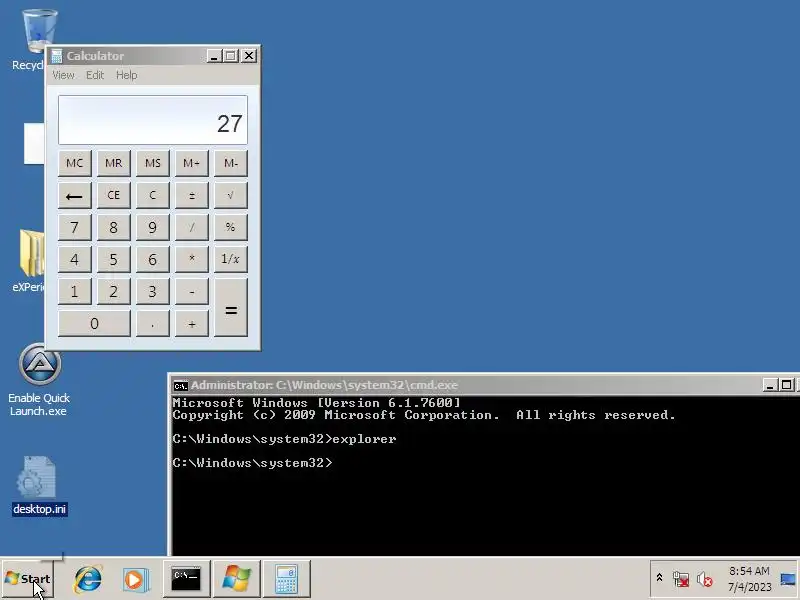Open the Calculator Edit menu

point(95,75)
